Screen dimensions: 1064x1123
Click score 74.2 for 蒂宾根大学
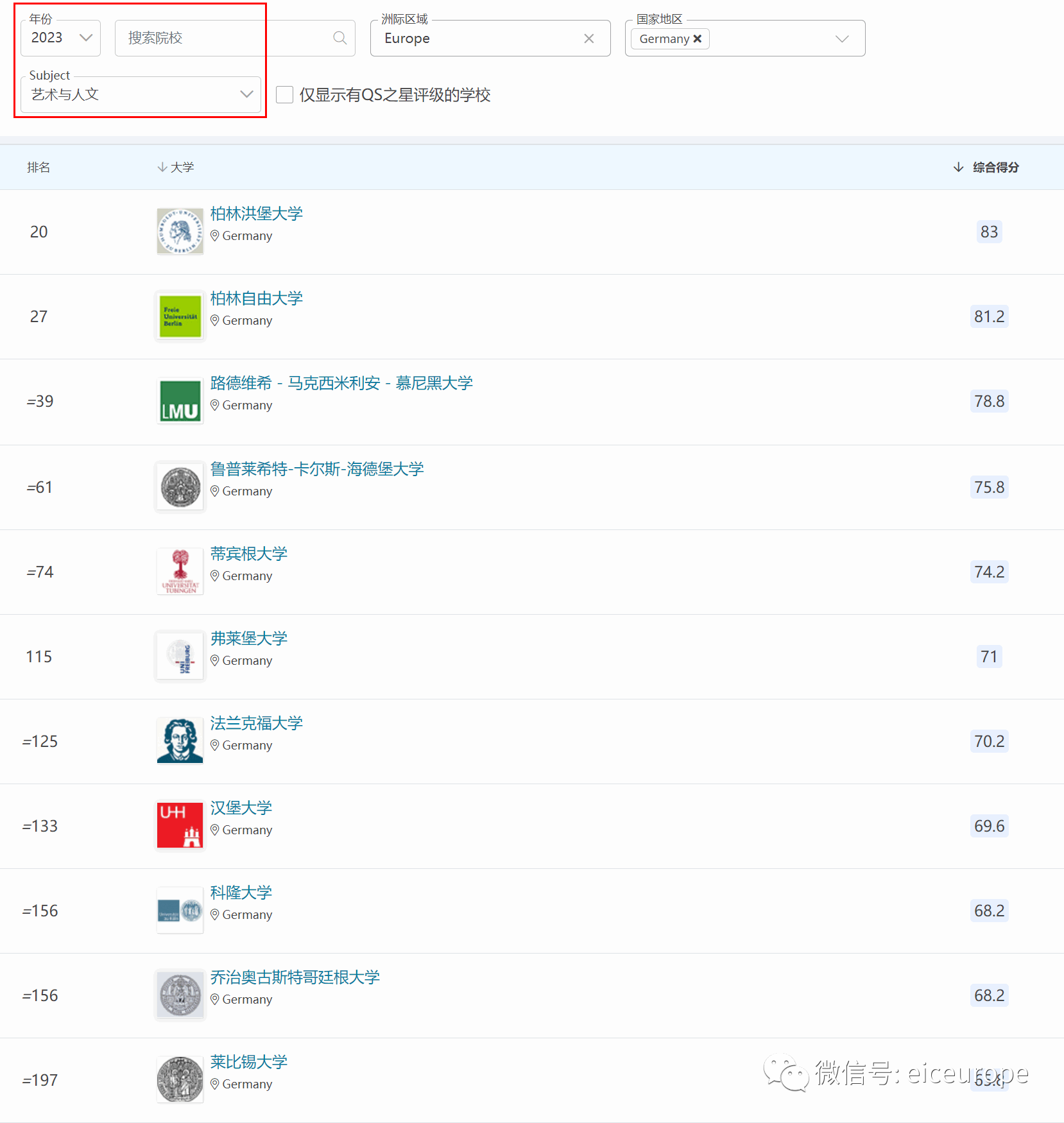(989, 572)
